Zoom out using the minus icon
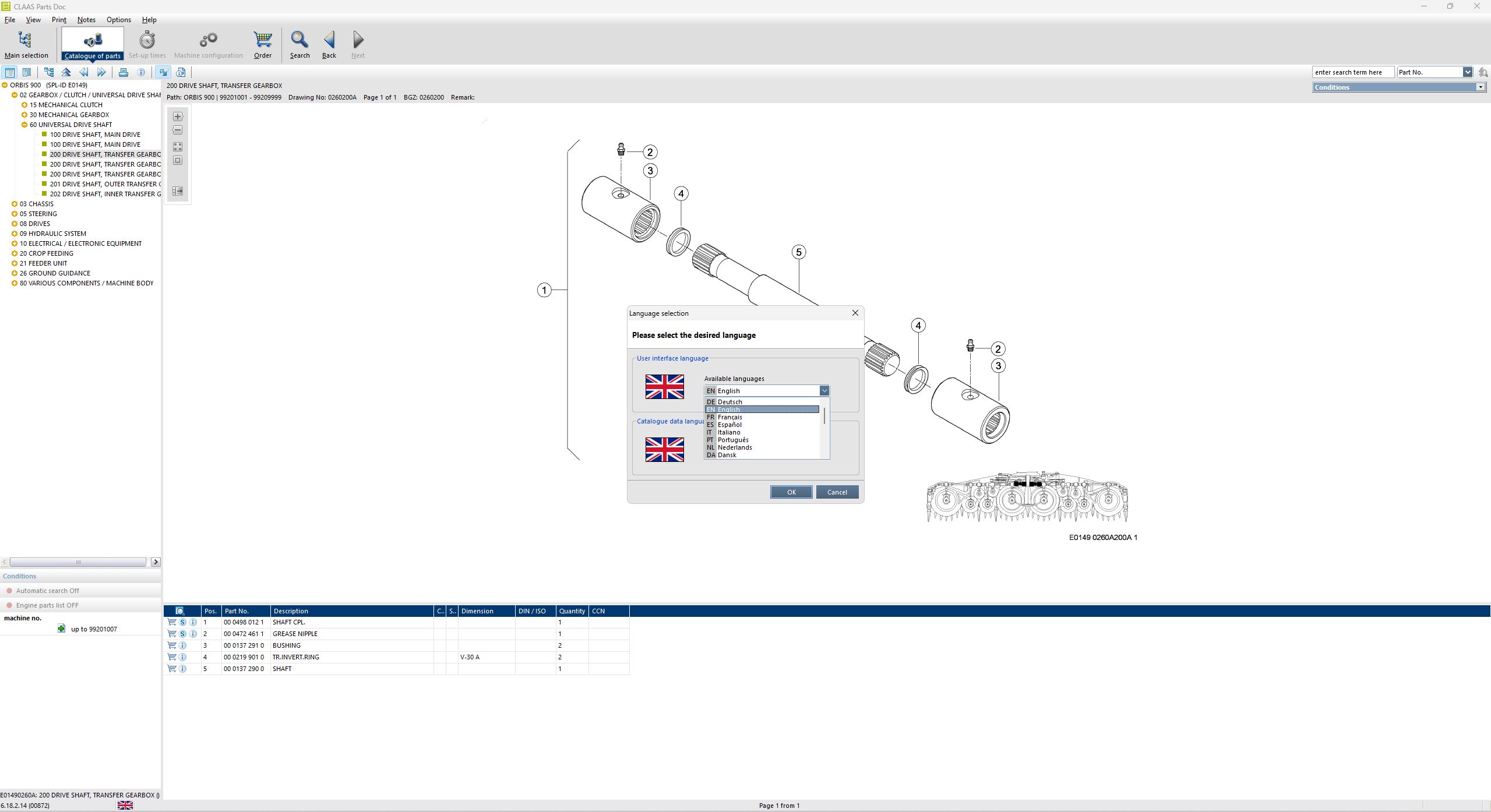This screenshot has width=1491, height=812. [178, 129]
